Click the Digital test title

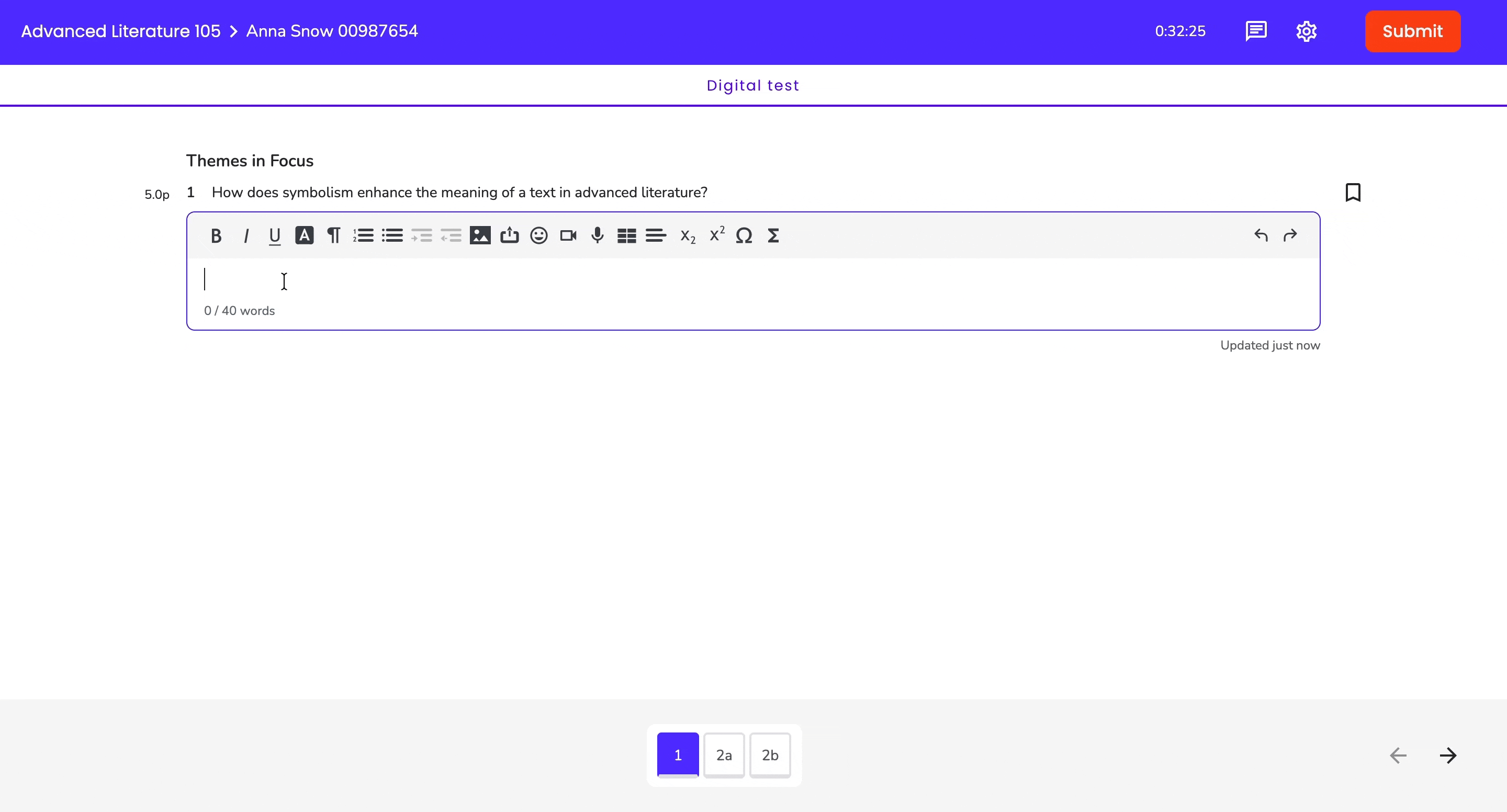click(x=753, y=85)
